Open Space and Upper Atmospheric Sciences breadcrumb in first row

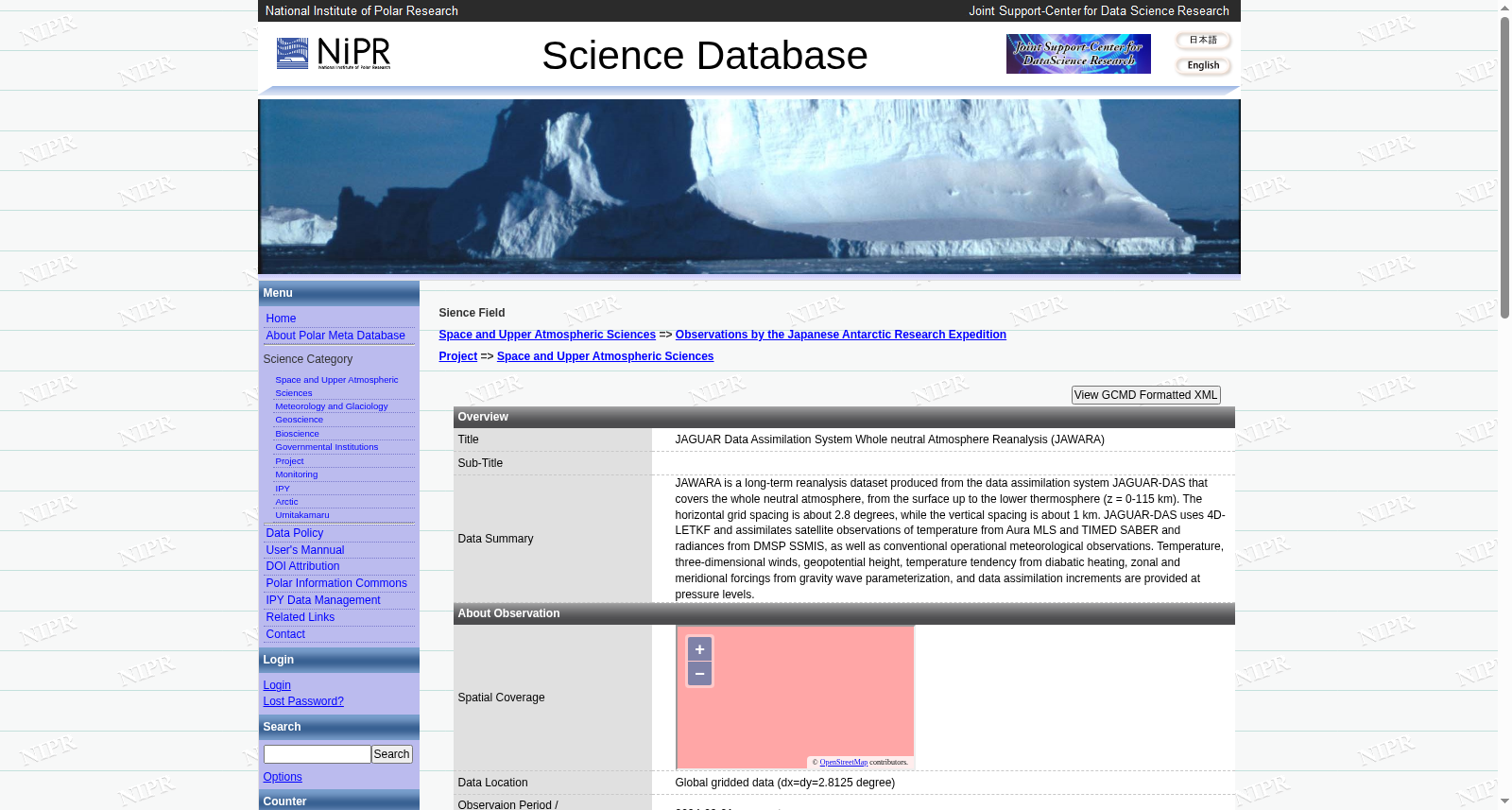547,335
